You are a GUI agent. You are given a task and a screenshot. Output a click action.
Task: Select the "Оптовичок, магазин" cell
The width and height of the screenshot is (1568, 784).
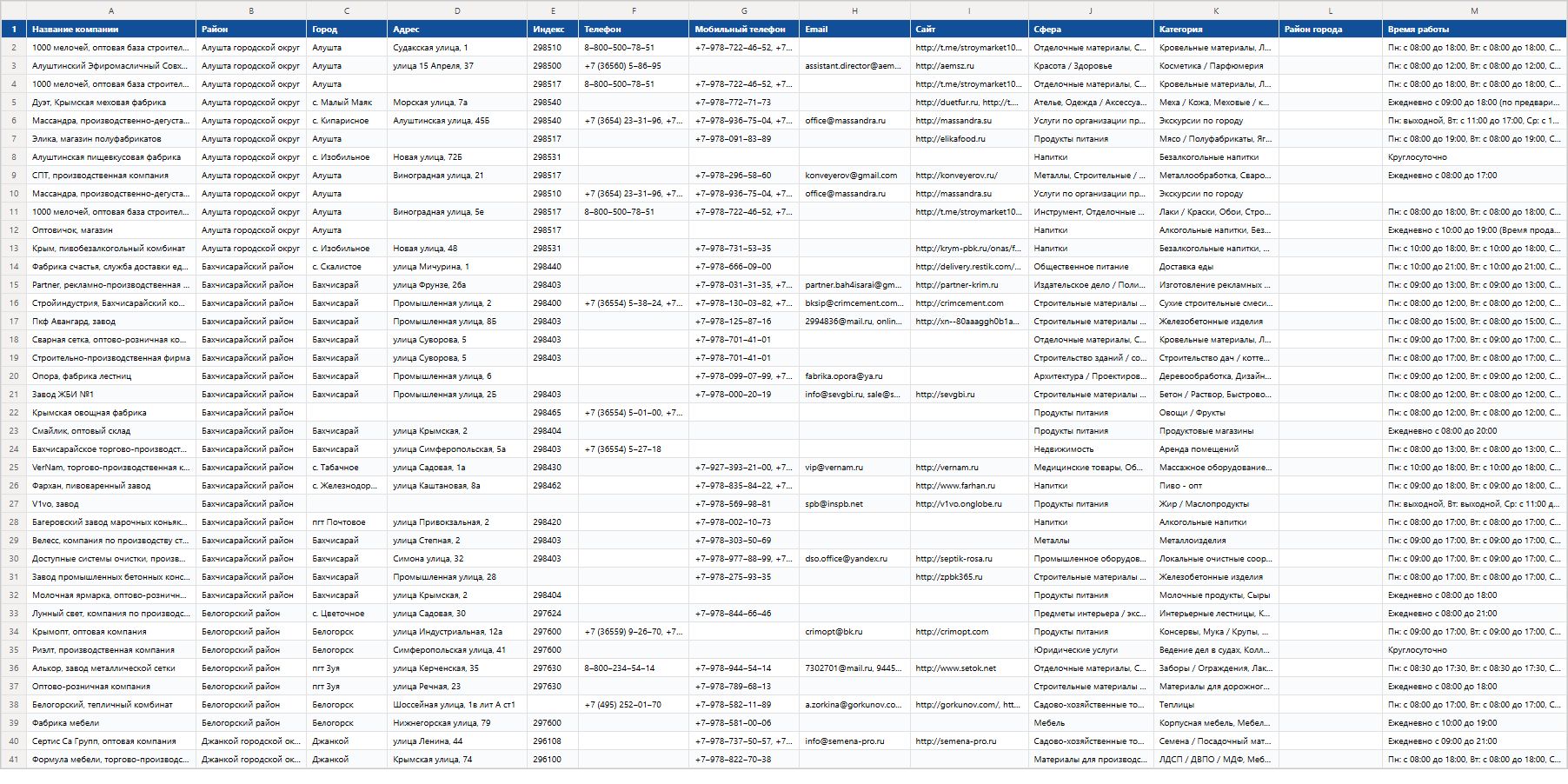click(111, 230)
